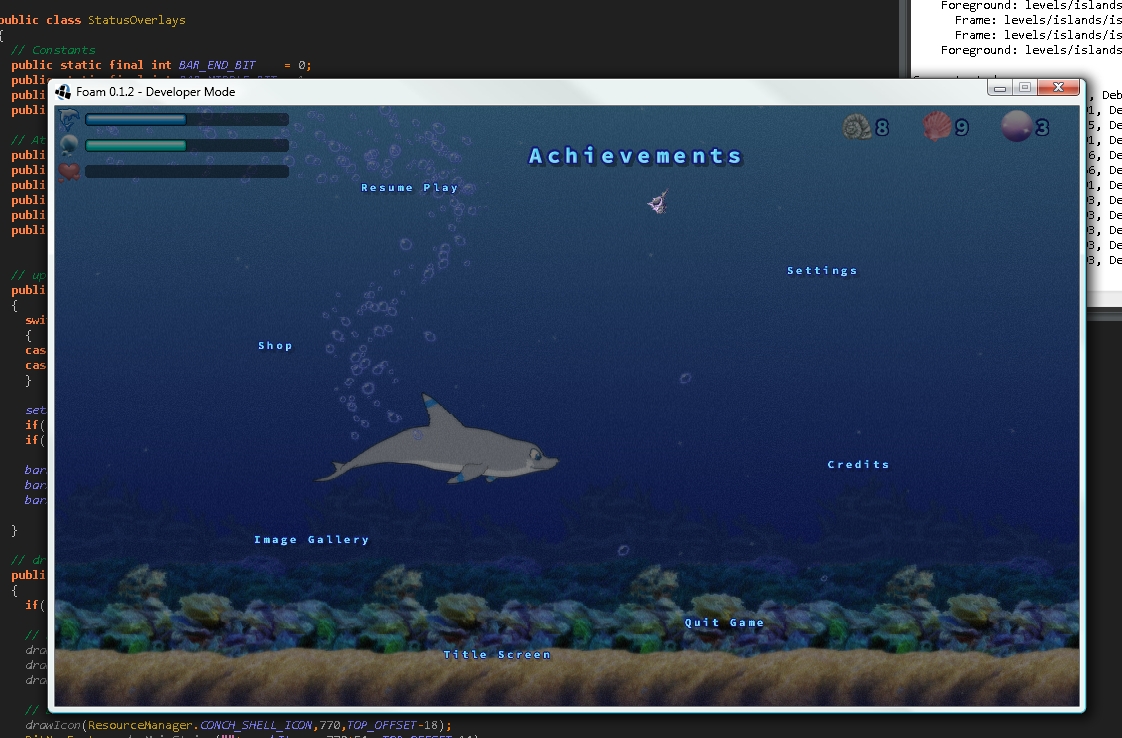Click the small swordfish creature
1122x738 pixels.
(657, 203)
